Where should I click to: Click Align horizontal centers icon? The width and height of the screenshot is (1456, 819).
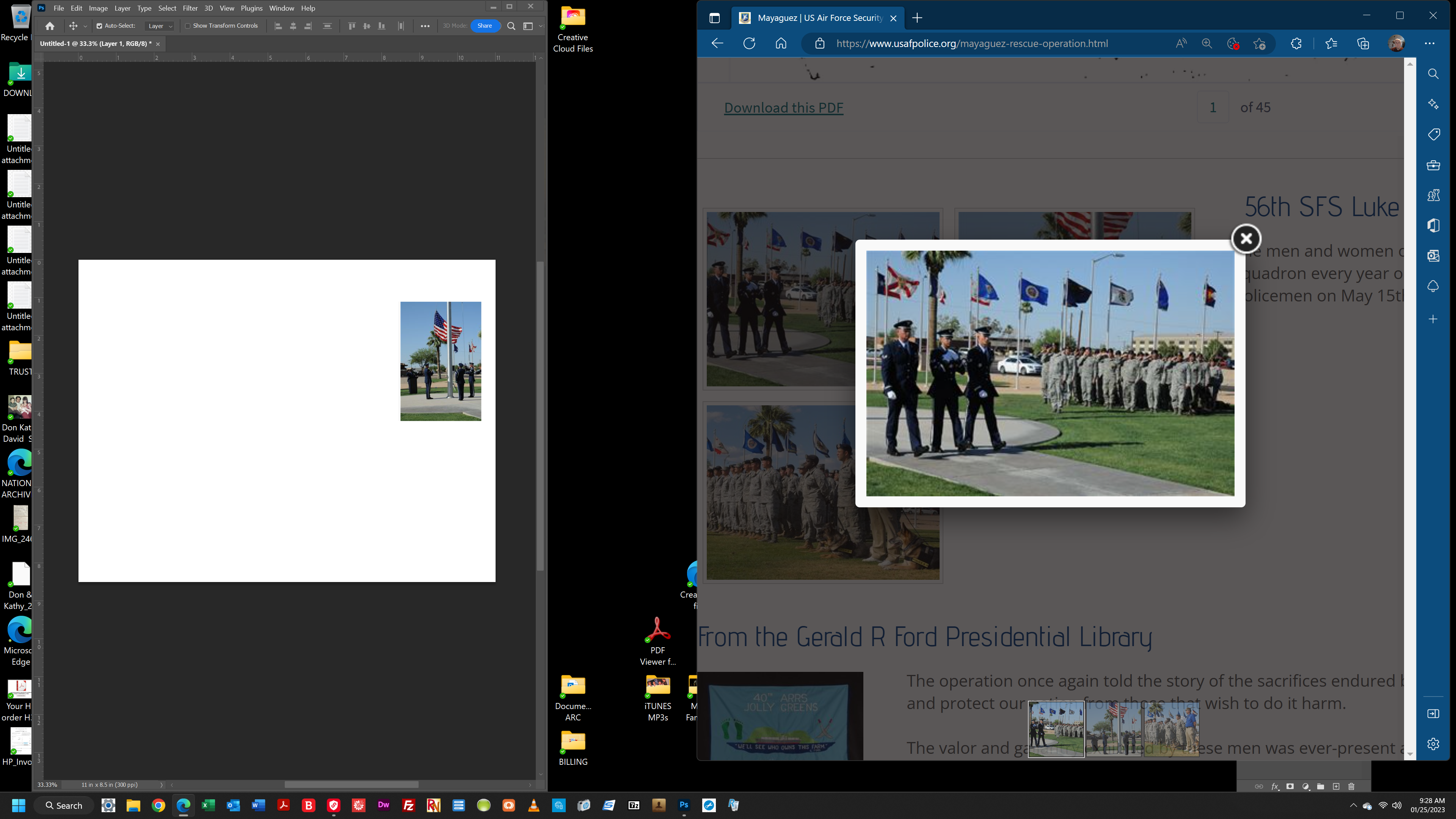(x=293, y=26)
